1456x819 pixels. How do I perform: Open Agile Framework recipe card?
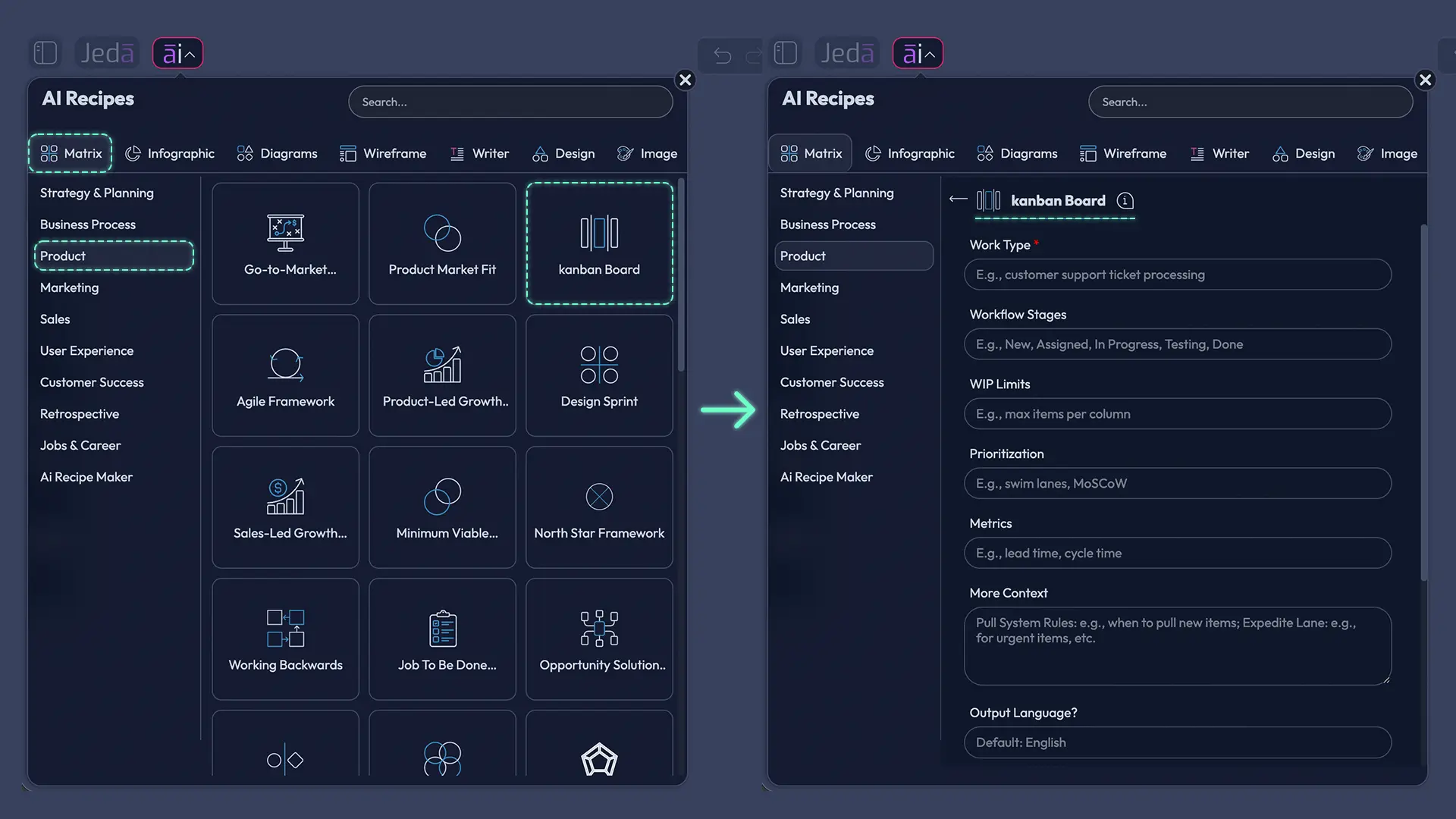coord(285,375)
